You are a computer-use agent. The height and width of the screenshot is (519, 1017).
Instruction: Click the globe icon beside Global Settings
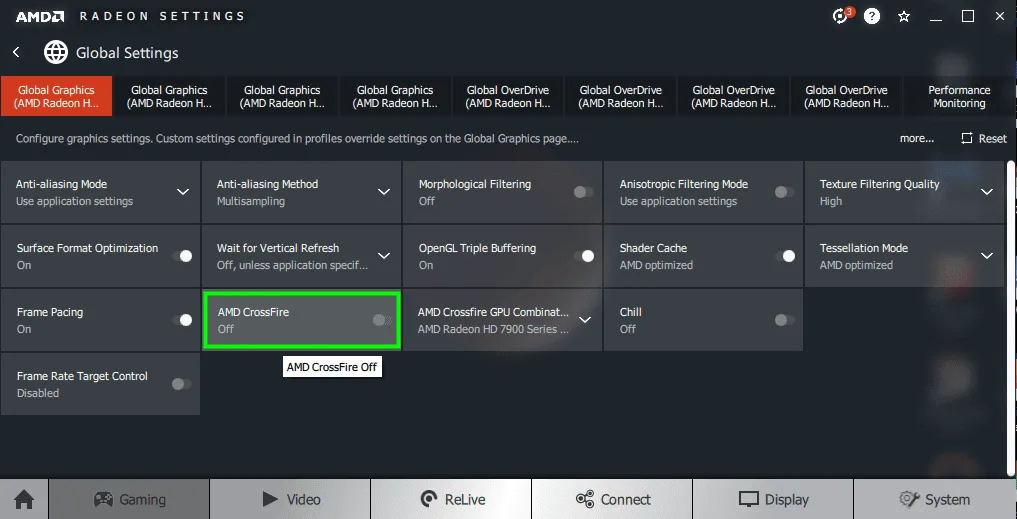click(x=56, y=53)
